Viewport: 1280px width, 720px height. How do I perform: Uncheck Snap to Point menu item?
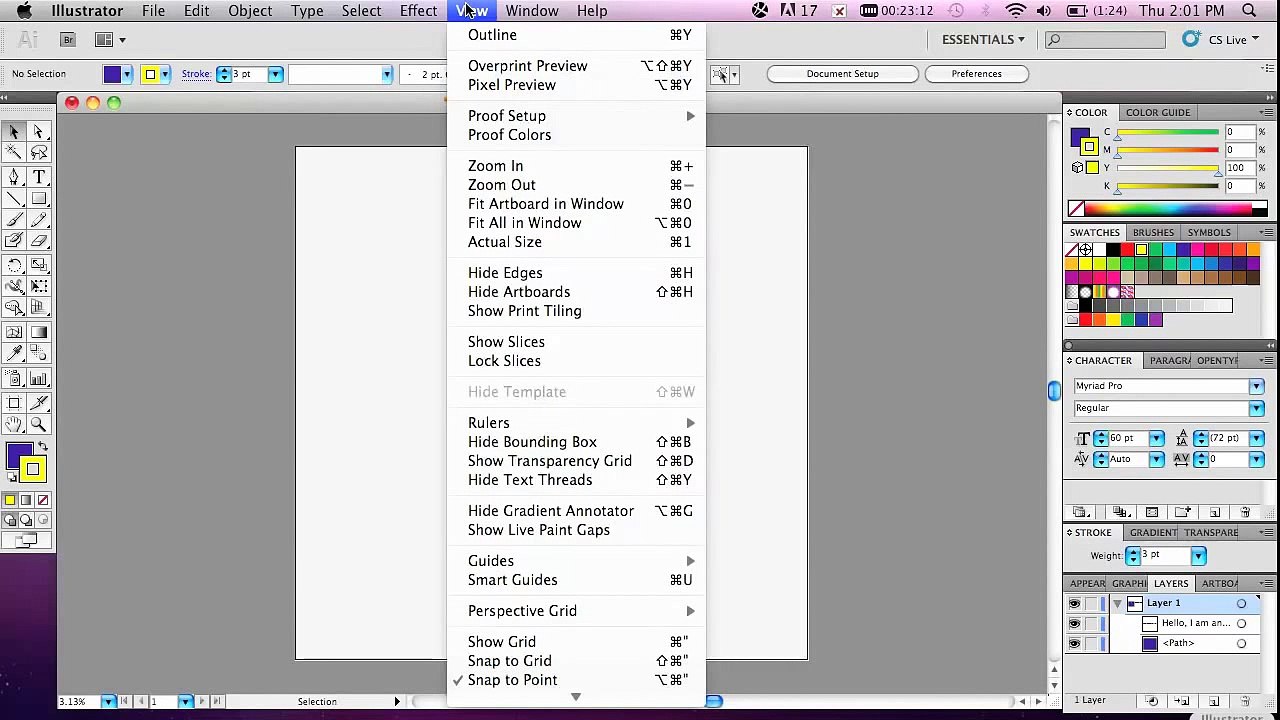(576, 680)
